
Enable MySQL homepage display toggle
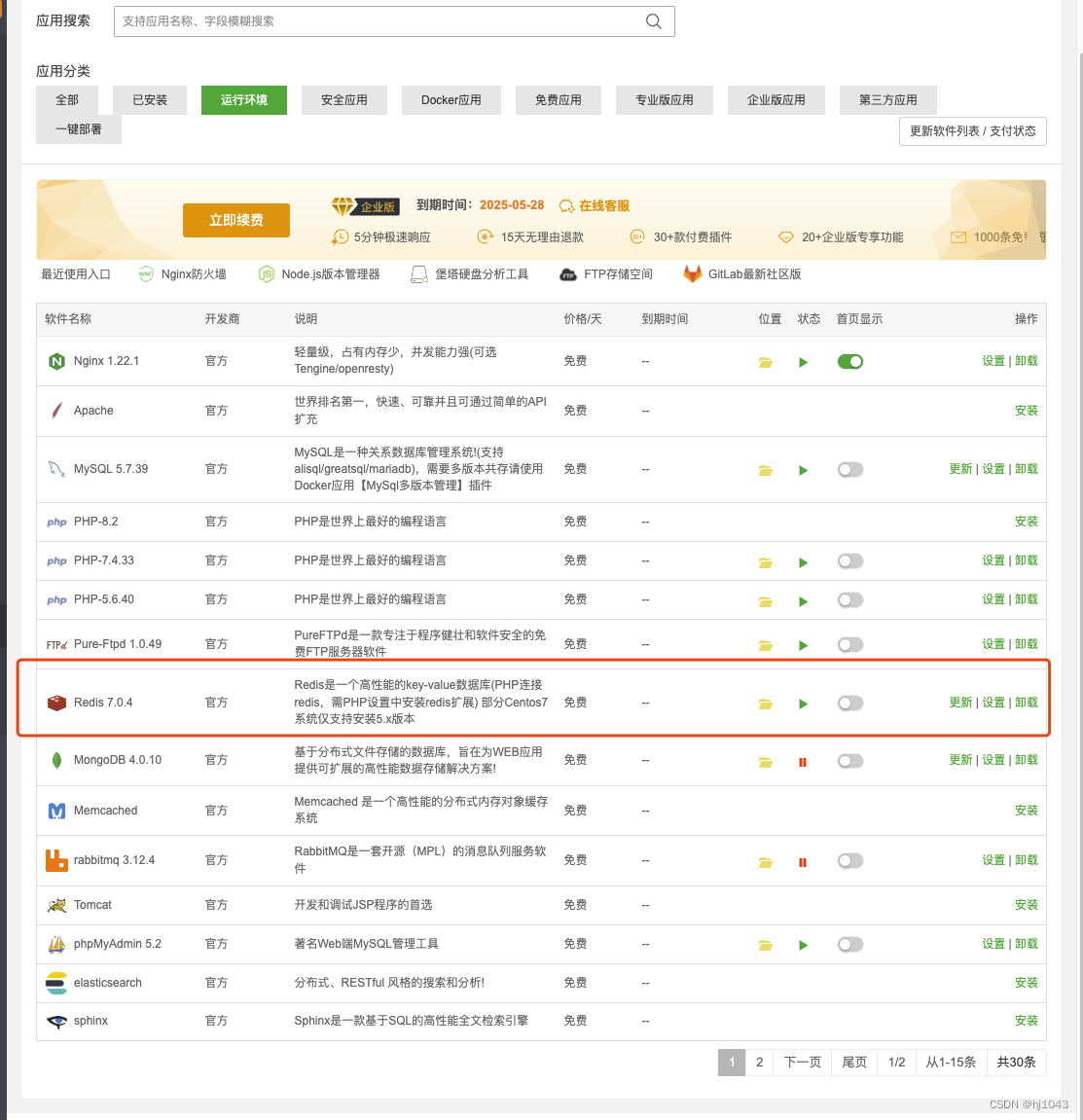(x=850, y=469)
